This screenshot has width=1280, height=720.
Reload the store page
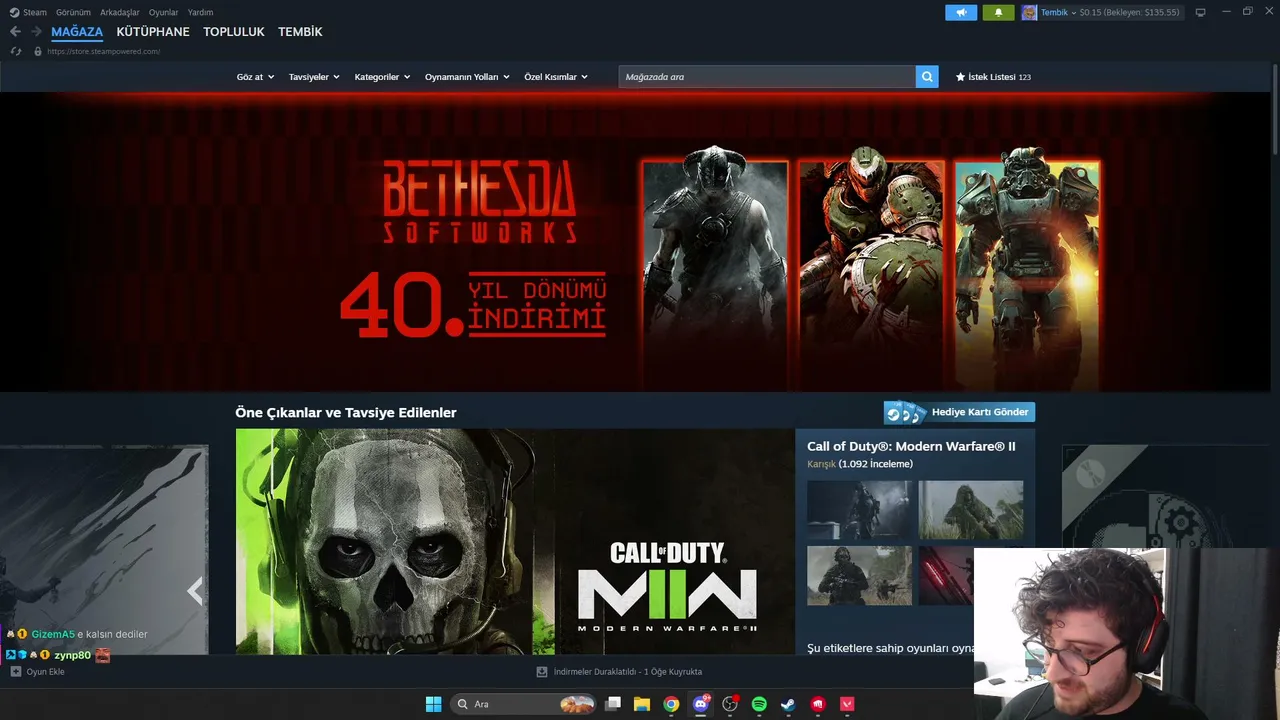[15, 51]
